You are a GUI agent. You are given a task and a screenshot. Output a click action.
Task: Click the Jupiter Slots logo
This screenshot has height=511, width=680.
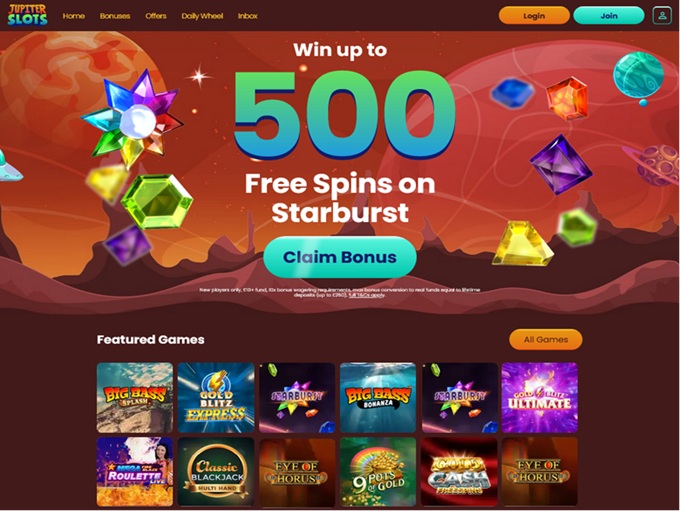[27, 15]
